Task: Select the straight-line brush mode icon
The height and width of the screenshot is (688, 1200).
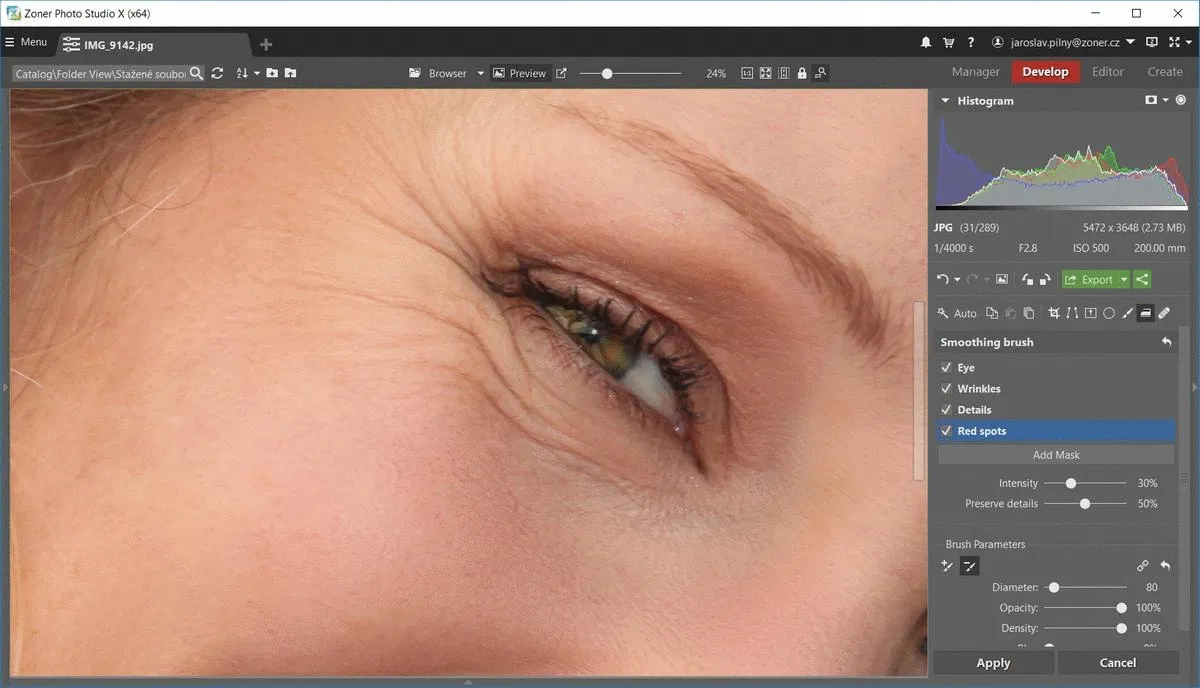Action: coord(969,566)
